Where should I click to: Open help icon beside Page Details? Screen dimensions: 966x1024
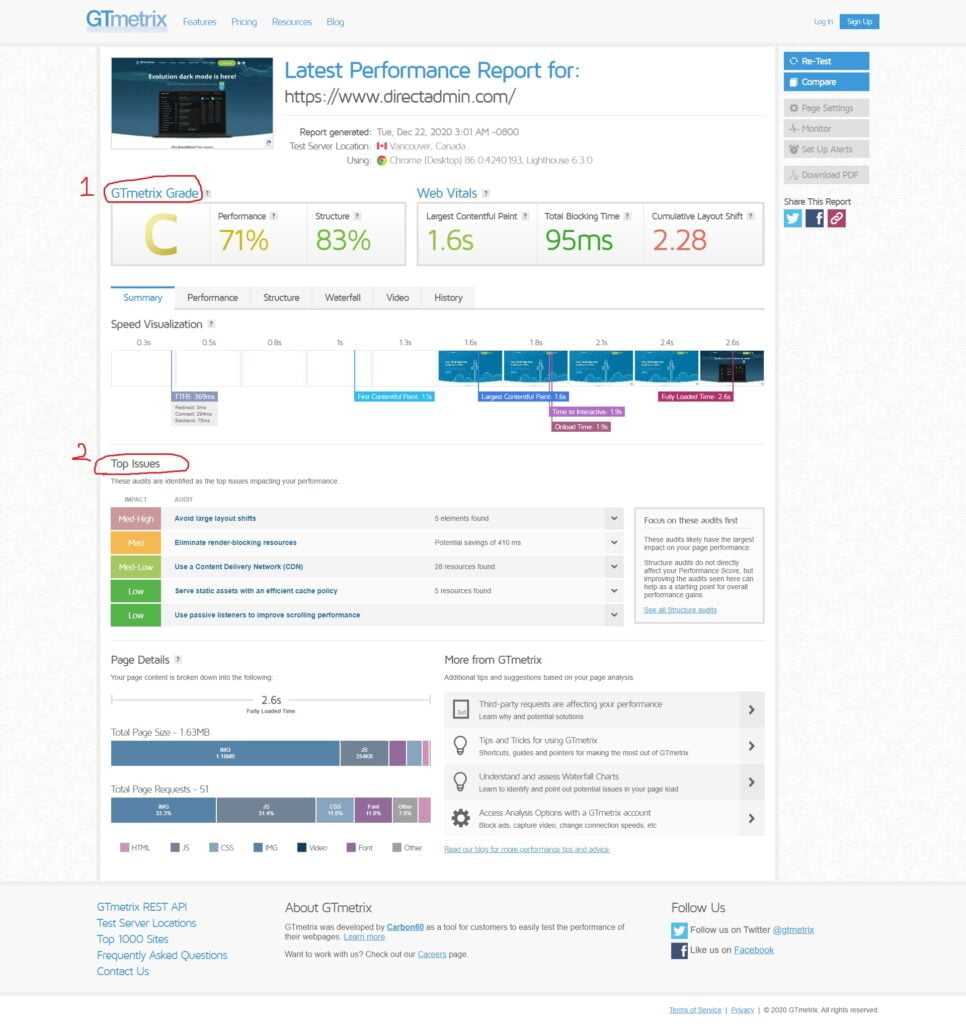178,660
